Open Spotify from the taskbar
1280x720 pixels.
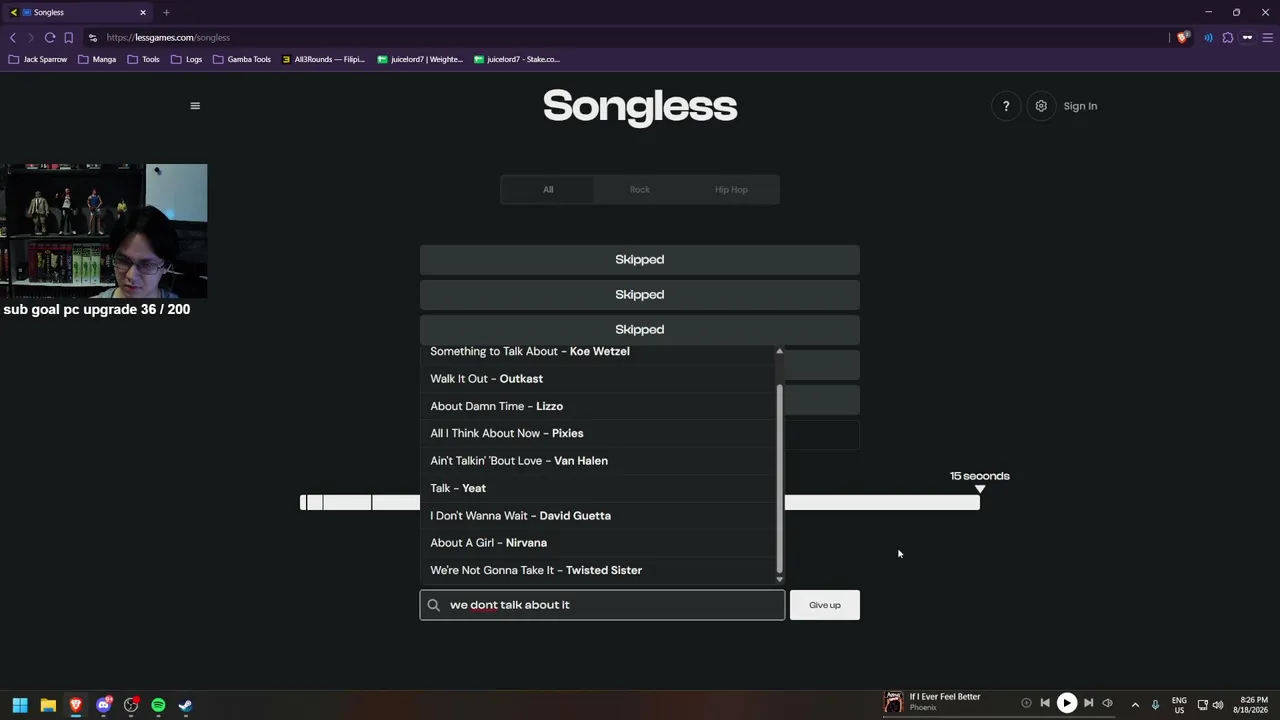click(158, 705)
